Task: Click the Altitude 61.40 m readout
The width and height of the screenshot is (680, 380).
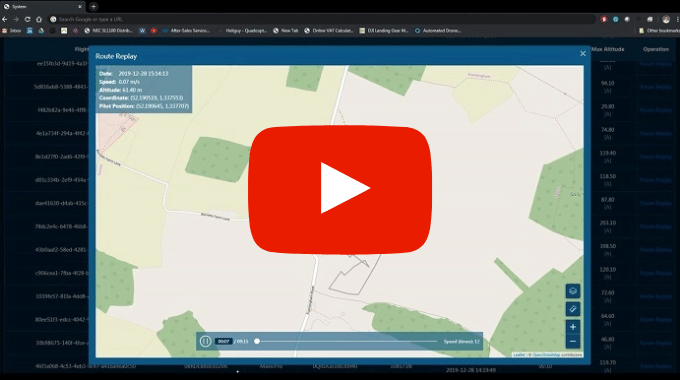Action: point(121,90)
